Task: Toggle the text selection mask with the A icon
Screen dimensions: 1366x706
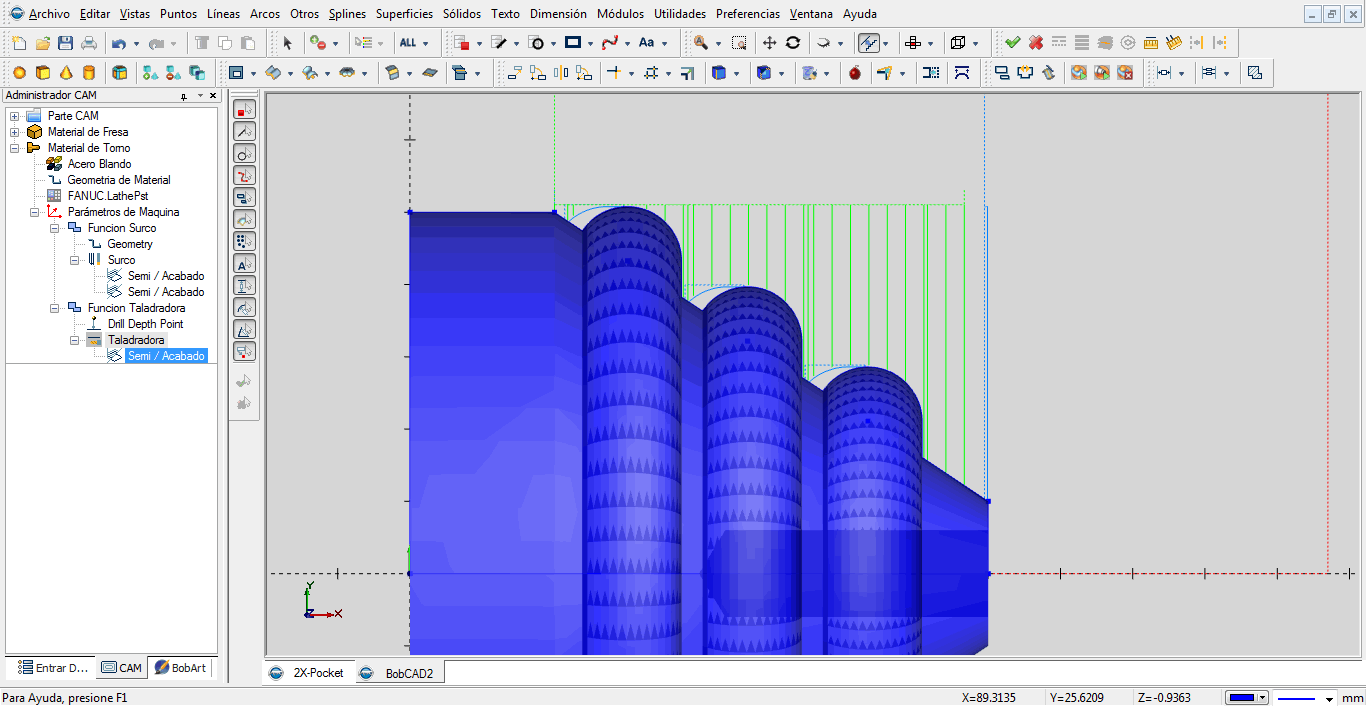Action: click(243, 263)
